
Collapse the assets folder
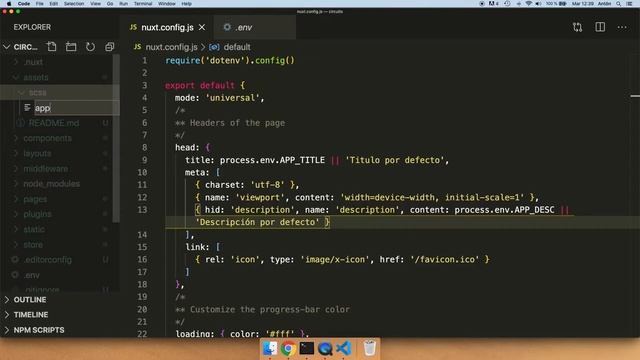pyautogui.click(x=16, y=77)
